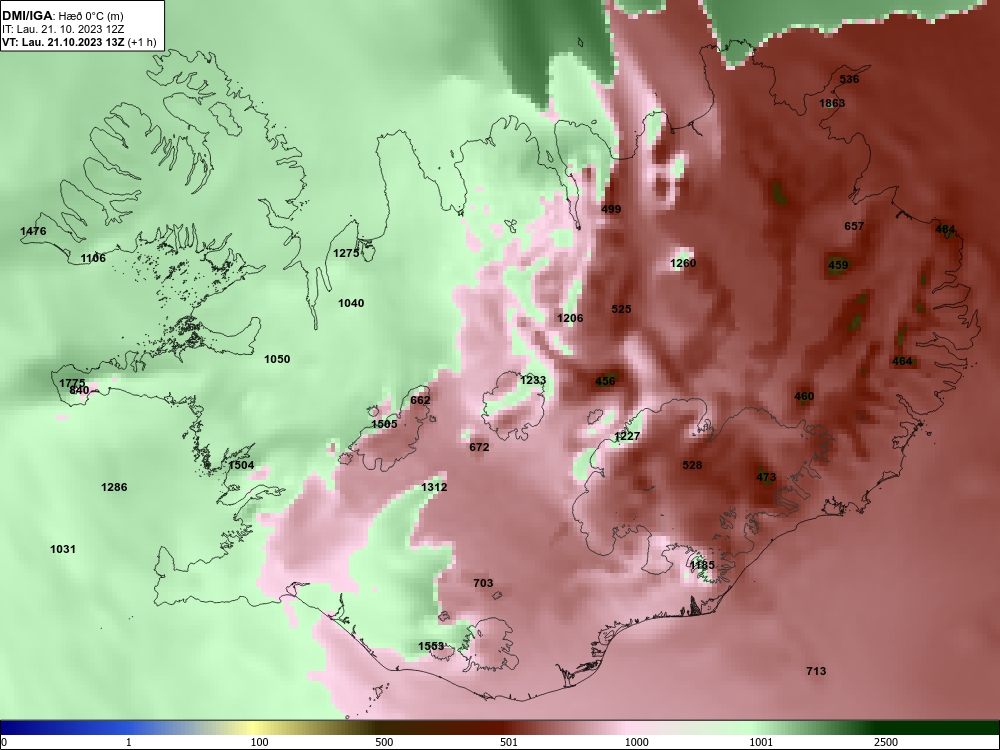1000x750 pixels.
Task: Select the 1476 value on the map
Action: click(x=33, y=232)
